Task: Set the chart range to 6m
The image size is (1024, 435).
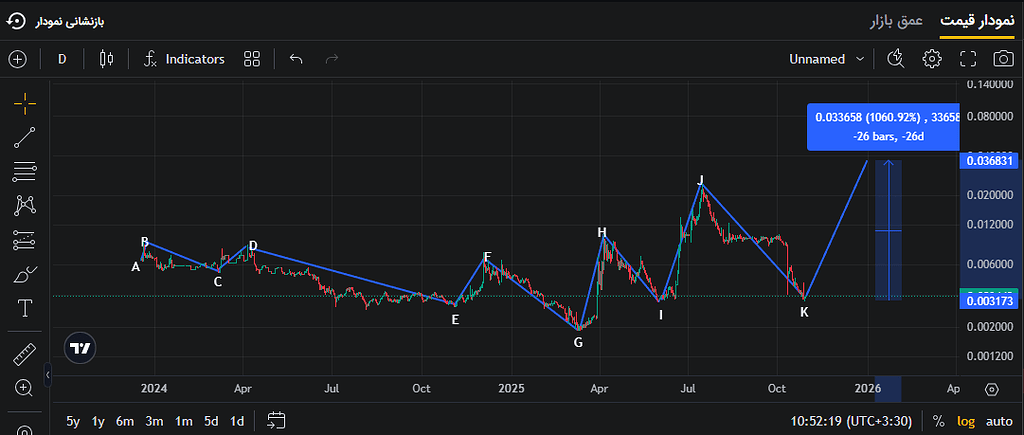Action: 125,421
